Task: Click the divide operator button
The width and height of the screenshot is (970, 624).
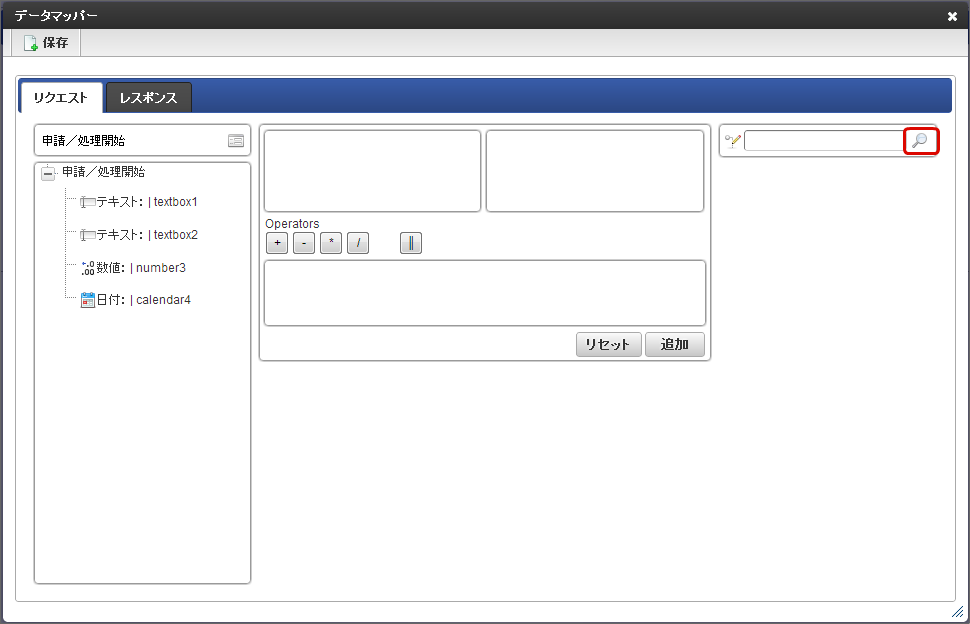Action: [x=358, y=243]
